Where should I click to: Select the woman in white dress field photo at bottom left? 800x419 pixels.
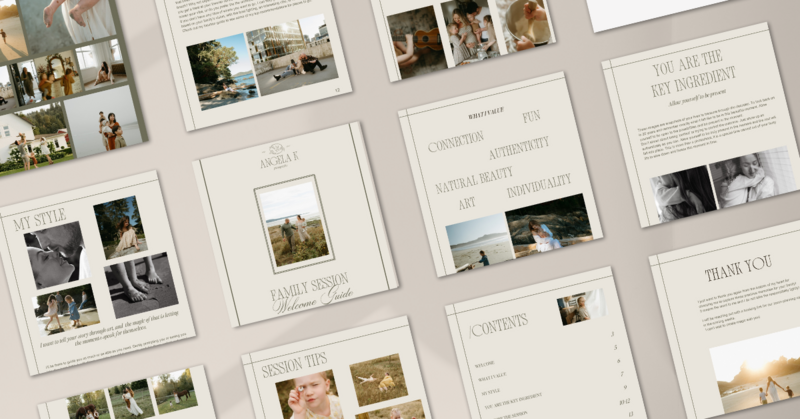click(x=131, y=399)
